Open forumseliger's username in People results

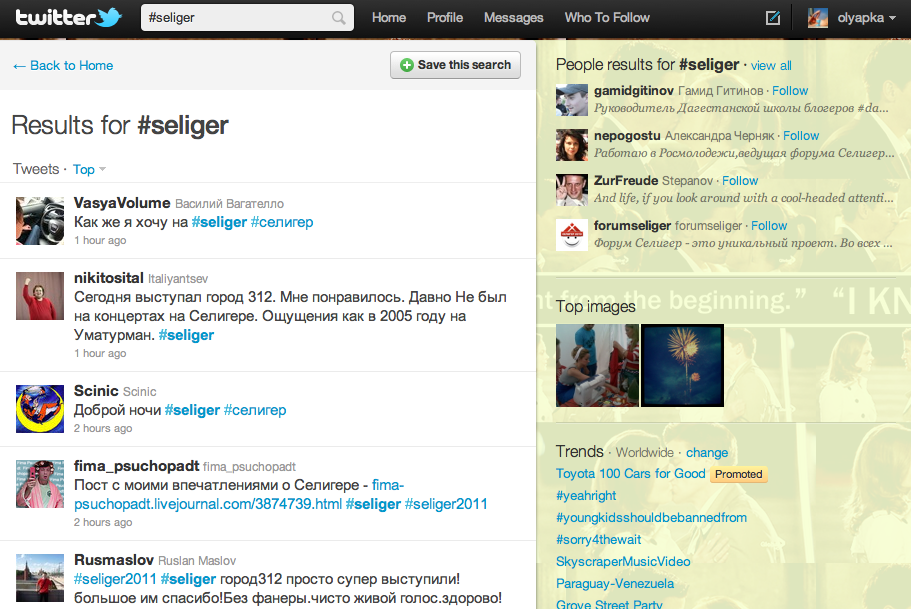632,225
